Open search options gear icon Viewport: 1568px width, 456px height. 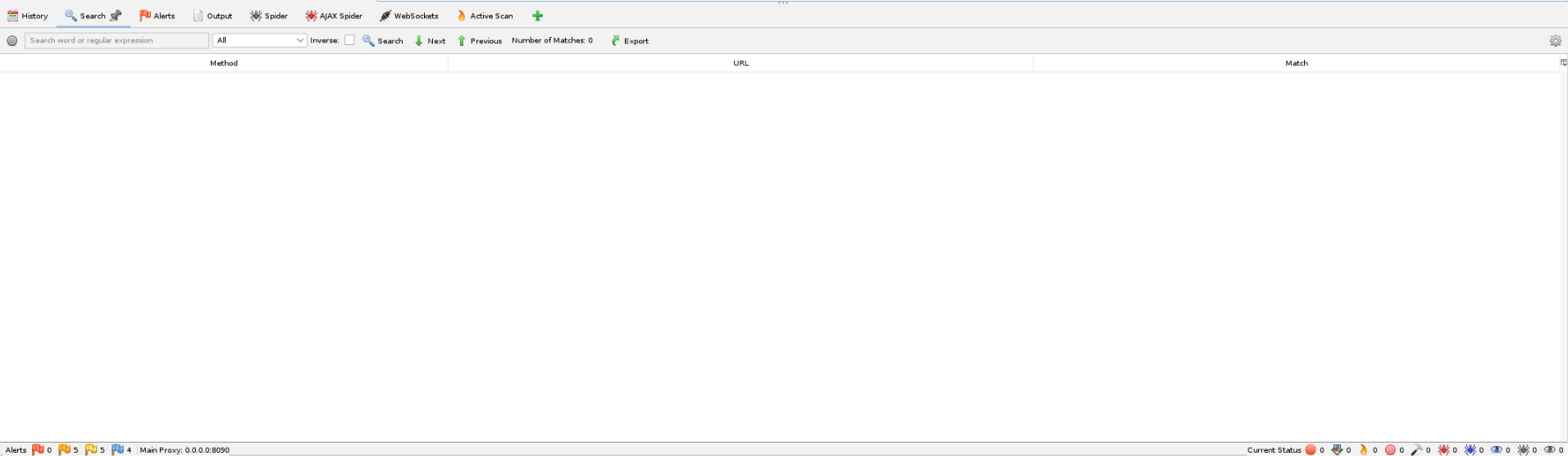coord(1555,40)
